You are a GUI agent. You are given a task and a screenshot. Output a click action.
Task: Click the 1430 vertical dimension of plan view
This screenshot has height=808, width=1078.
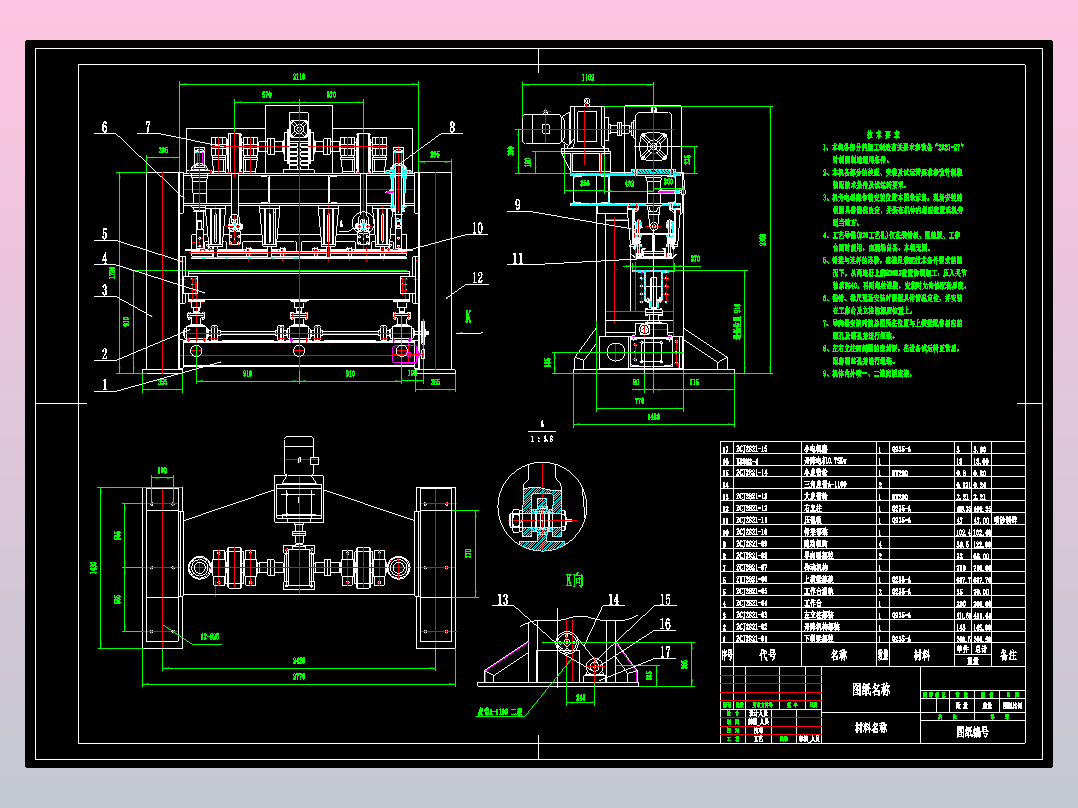(x=94, y=567)
